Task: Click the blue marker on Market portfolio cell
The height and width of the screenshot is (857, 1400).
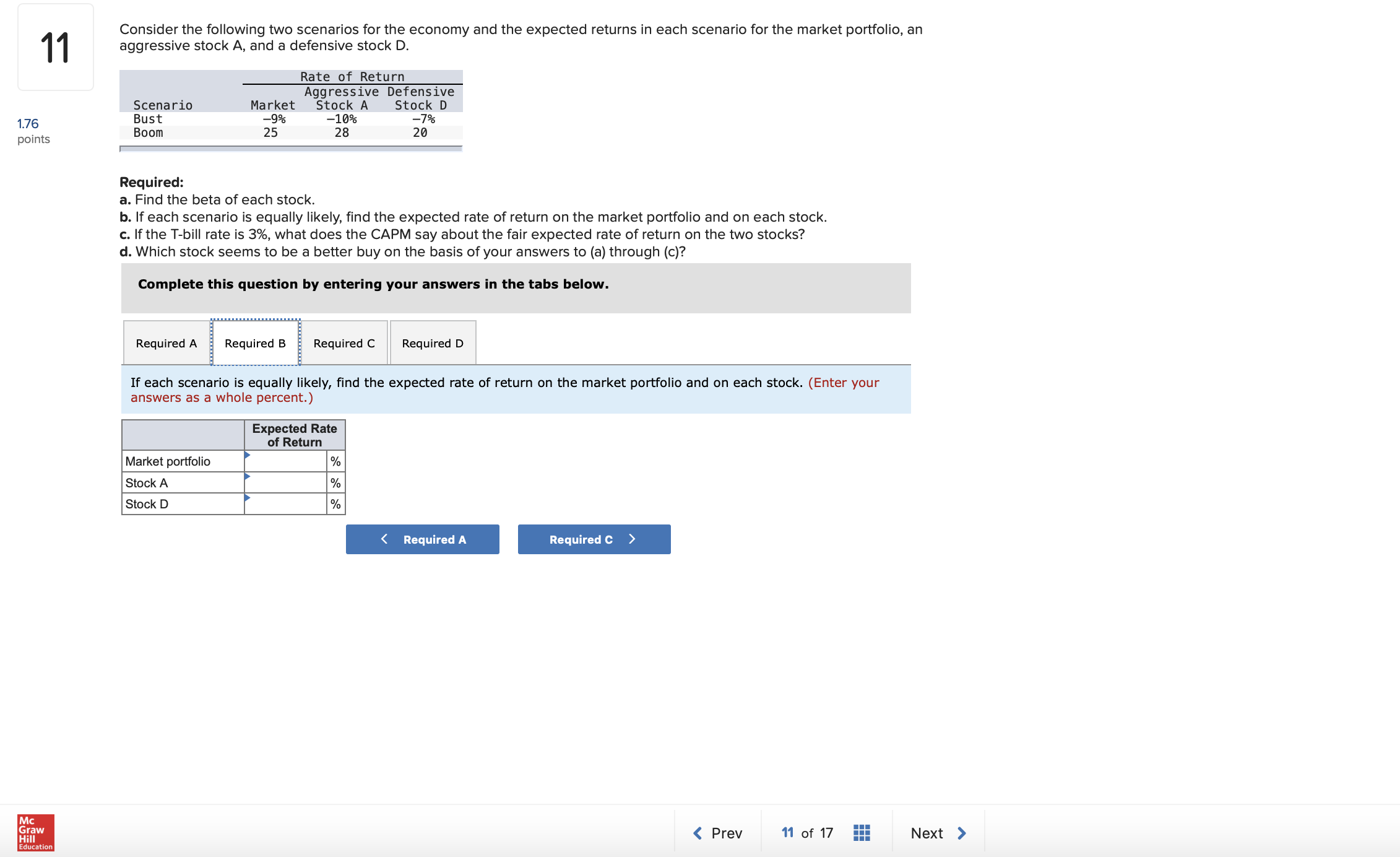Action: click(x=247, y=455)
